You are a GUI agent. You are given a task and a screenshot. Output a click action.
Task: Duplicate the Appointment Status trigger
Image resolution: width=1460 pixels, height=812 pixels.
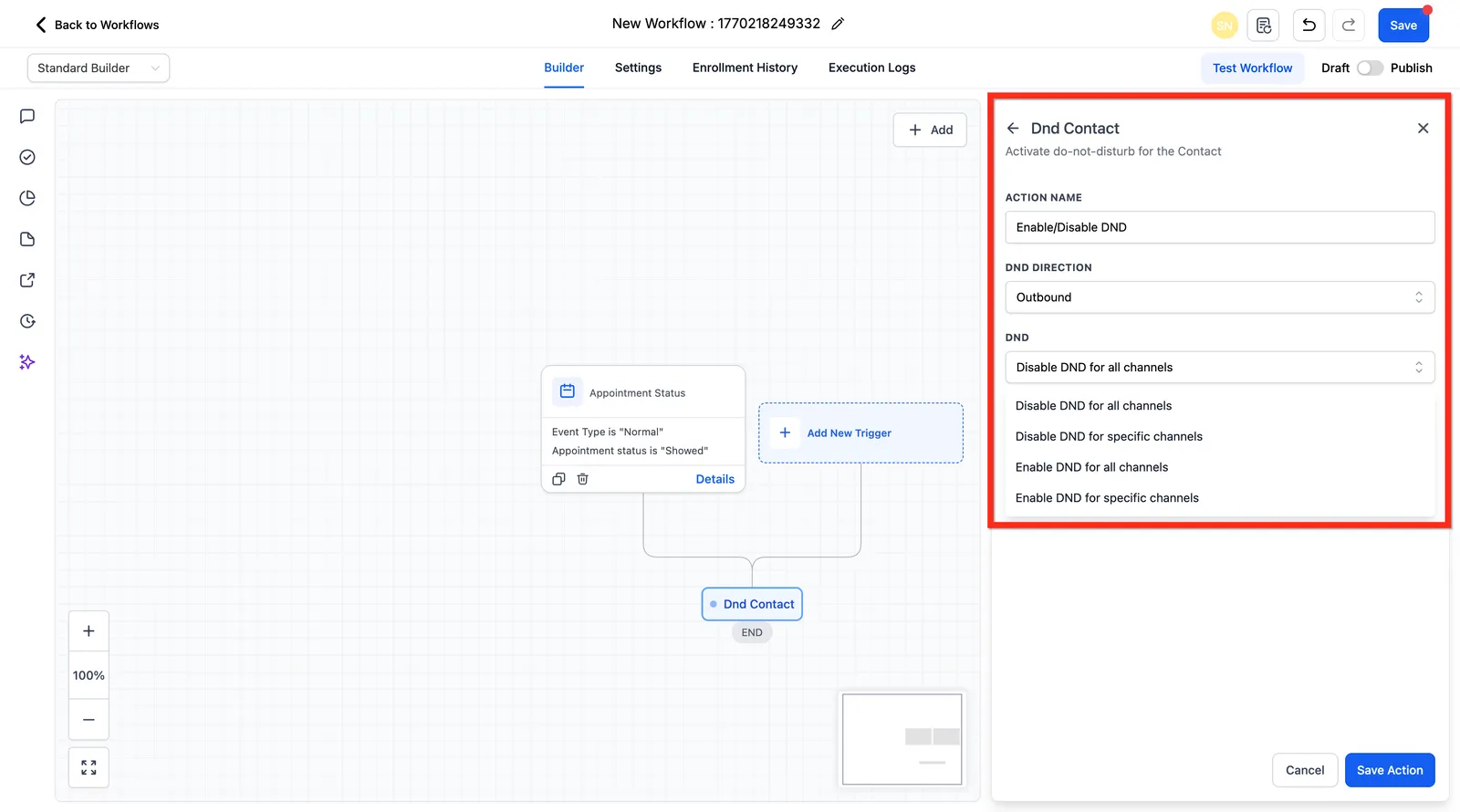click(558, 479)
